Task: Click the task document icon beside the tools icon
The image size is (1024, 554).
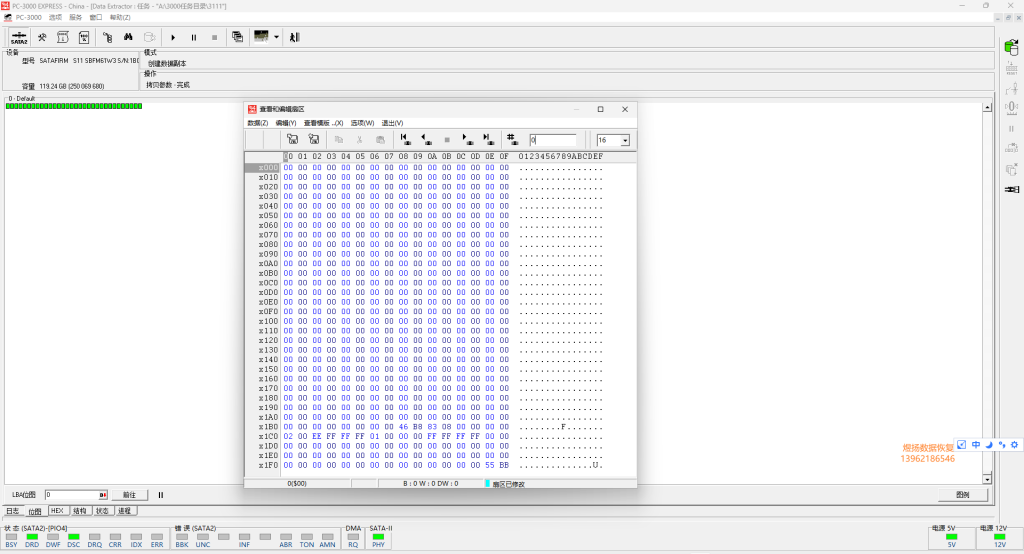Action: click(x=63, y=38)
